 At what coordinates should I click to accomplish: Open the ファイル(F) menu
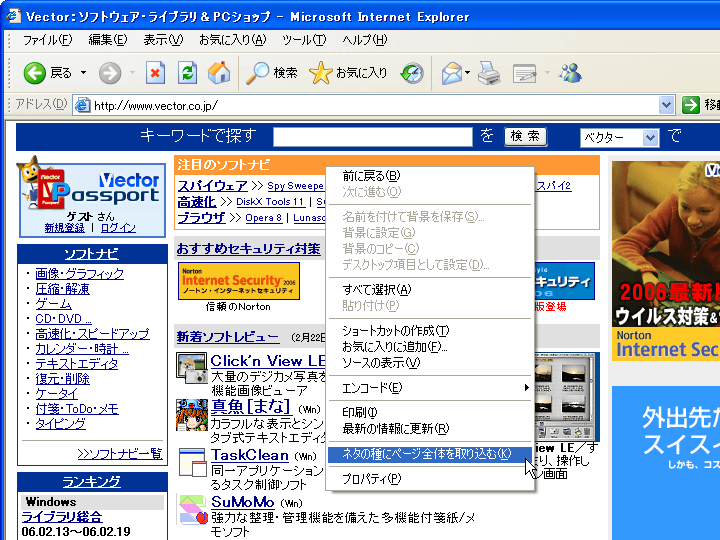pos(47,40)
